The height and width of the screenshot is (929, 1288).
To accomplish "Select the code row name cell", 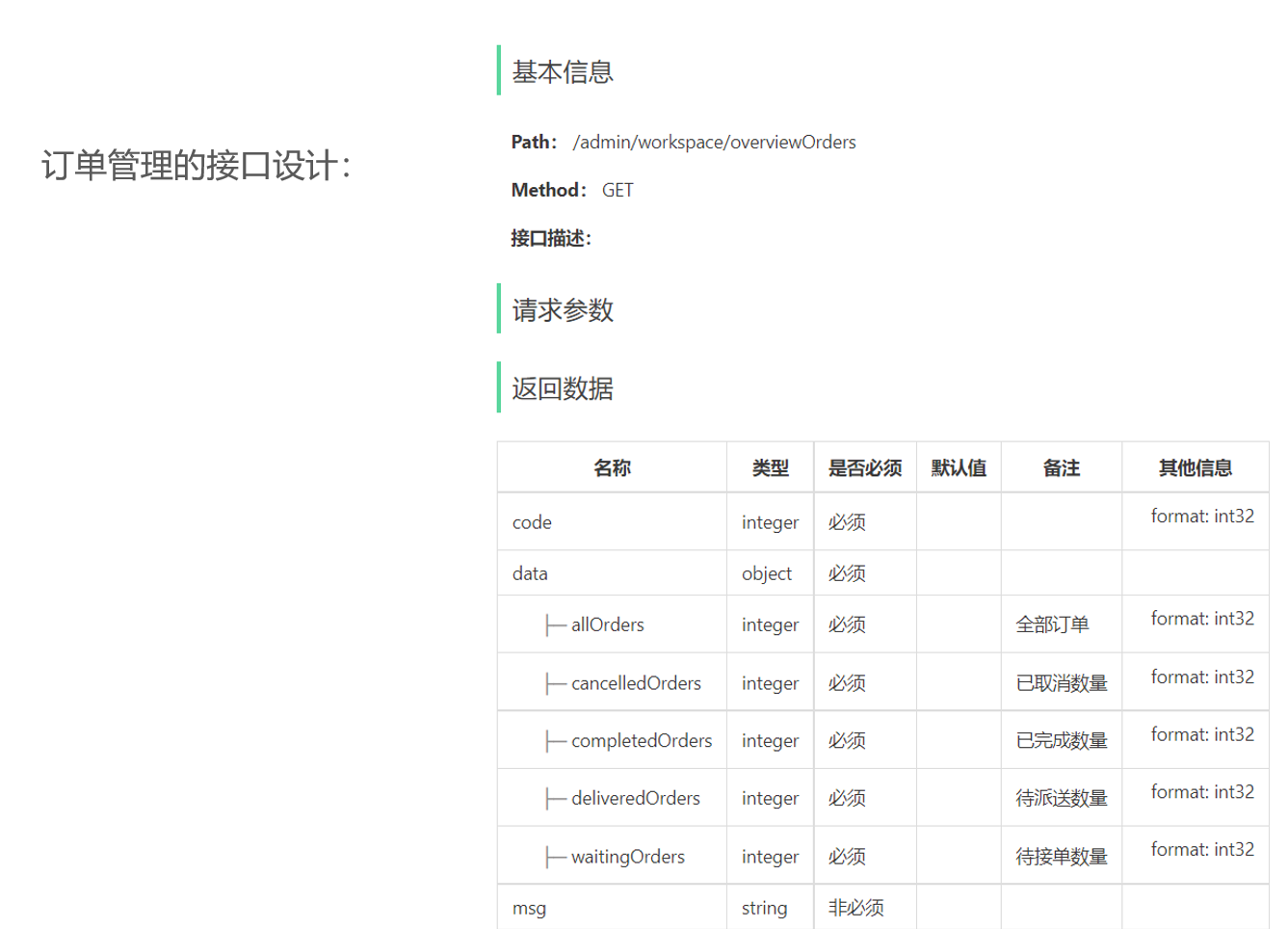I will pos(532,522).
